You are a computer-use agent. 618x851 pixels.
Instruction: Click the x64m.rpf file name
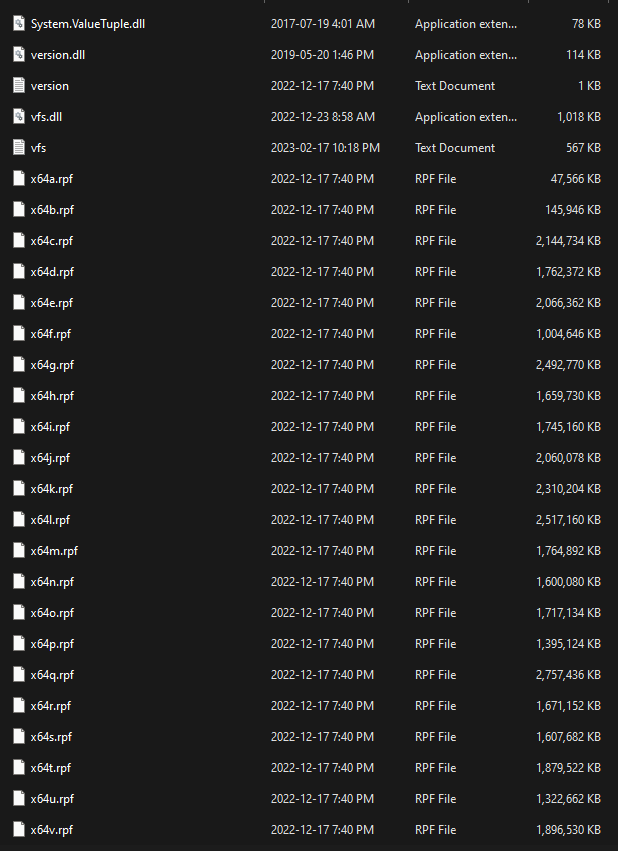[x=54, y=551]
